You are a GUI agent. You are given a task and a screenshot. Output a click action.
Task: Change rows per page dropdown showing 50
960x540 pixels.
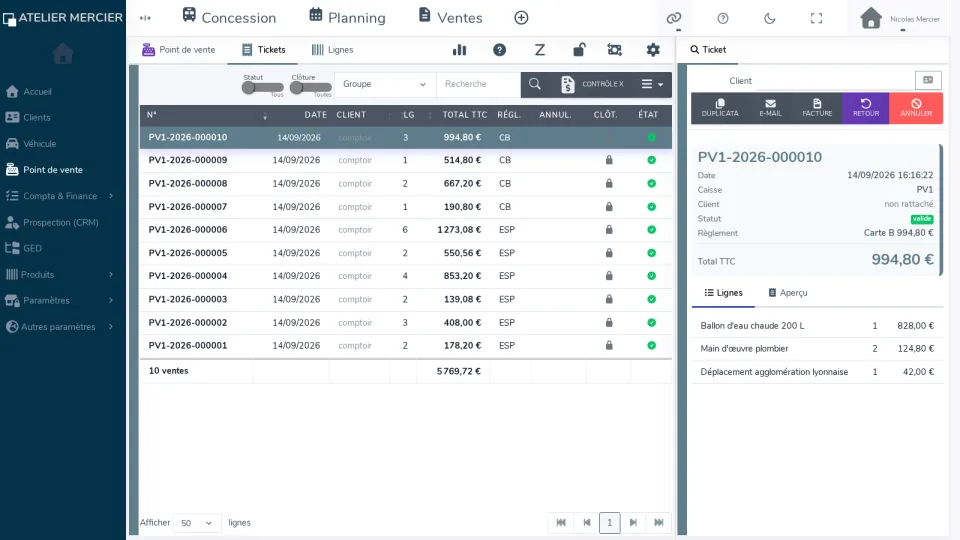coord(197,523)
